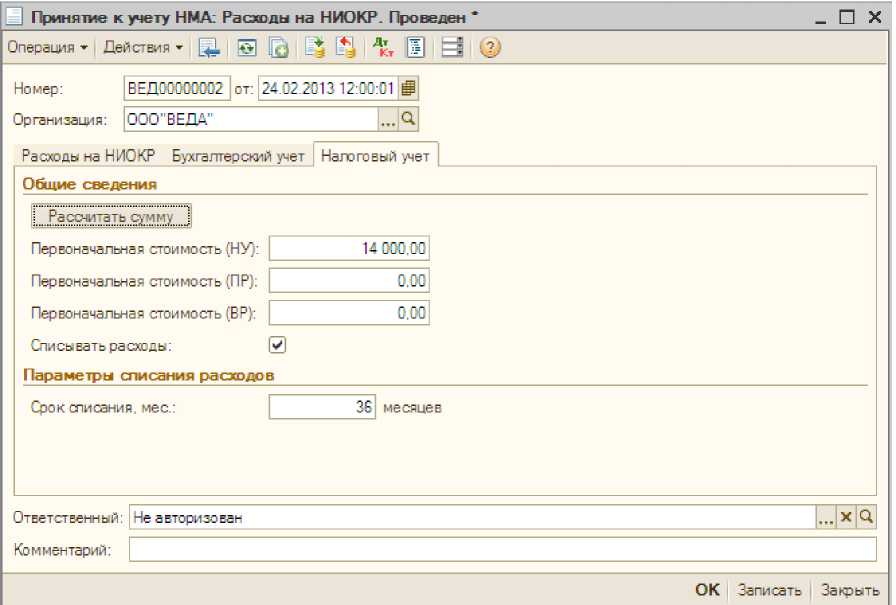Click the Find in list toolbar icon

208,48
